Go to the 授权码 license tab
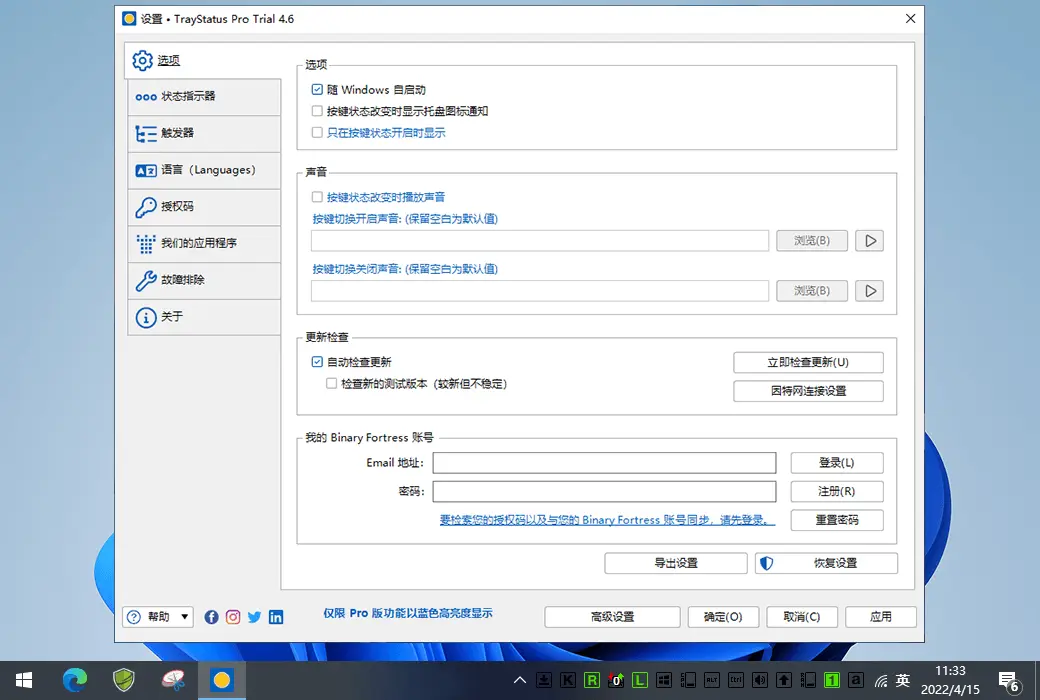Image resolution: width=1040 pixels, height=700 pixels. (204, 207)
